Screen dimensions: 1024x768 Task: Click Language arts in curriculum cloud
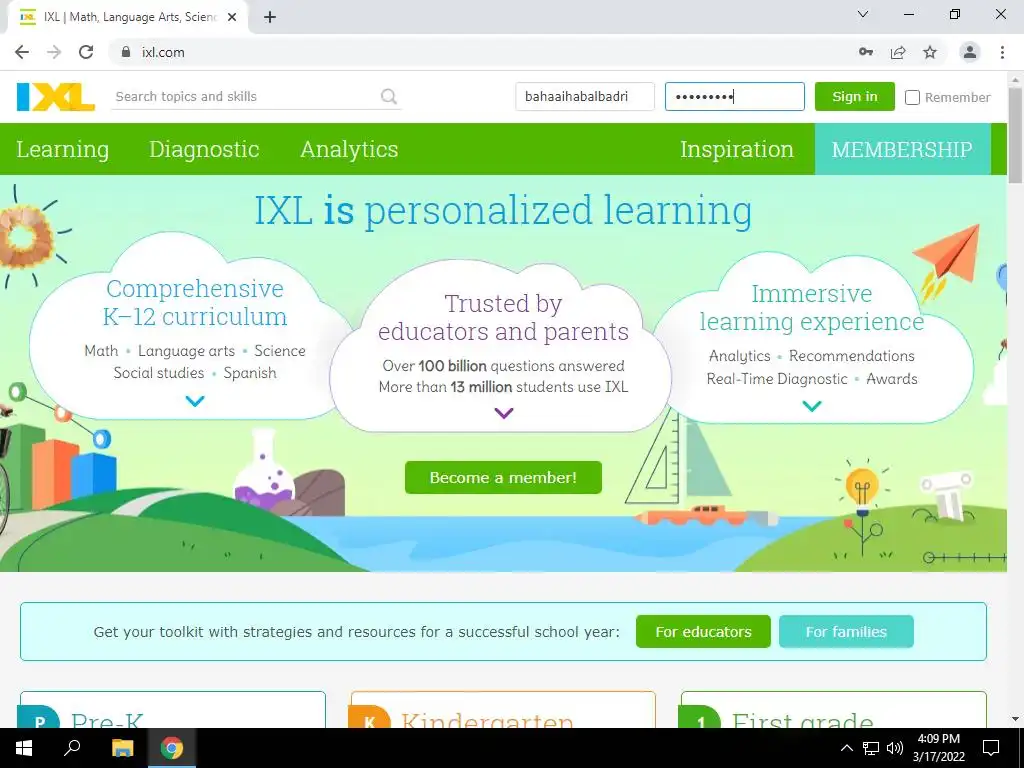pos(186,351)
